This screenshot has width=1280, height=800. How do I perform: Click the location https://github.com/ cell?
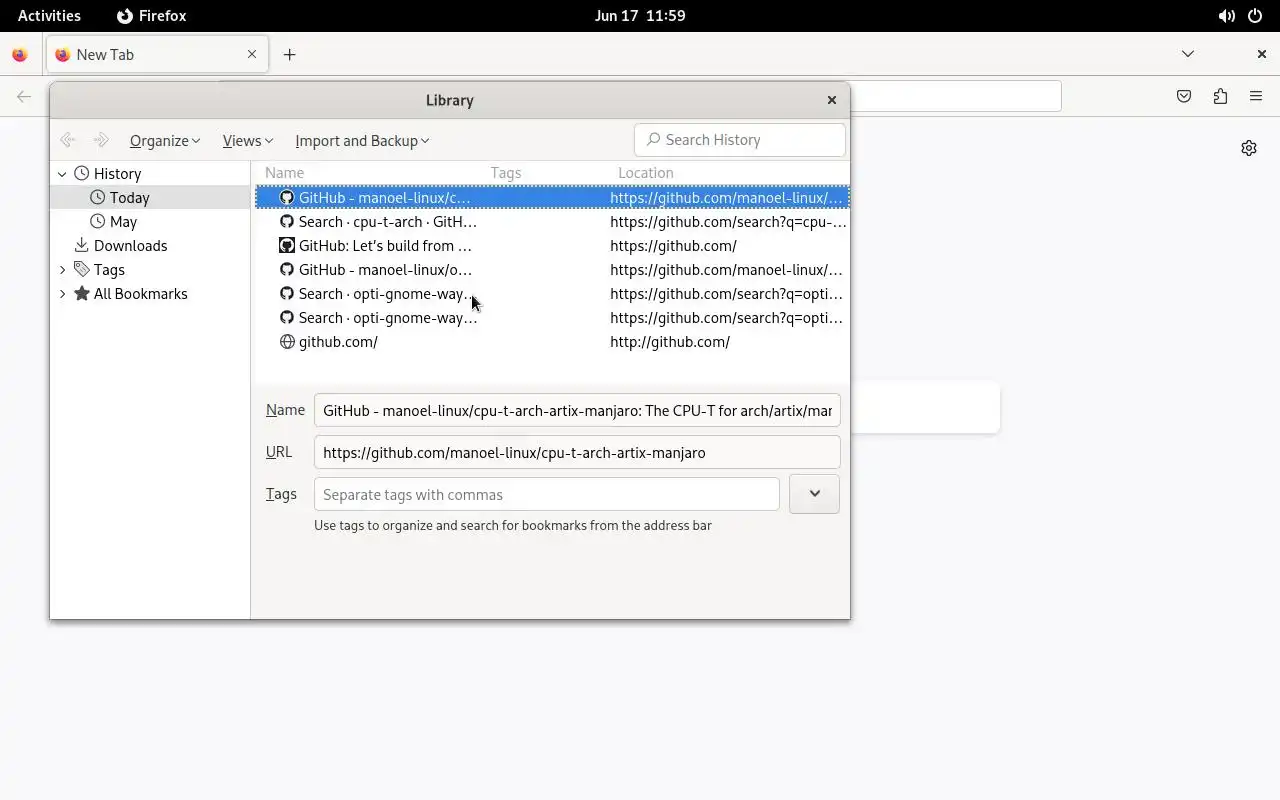[x=673, y=246]
